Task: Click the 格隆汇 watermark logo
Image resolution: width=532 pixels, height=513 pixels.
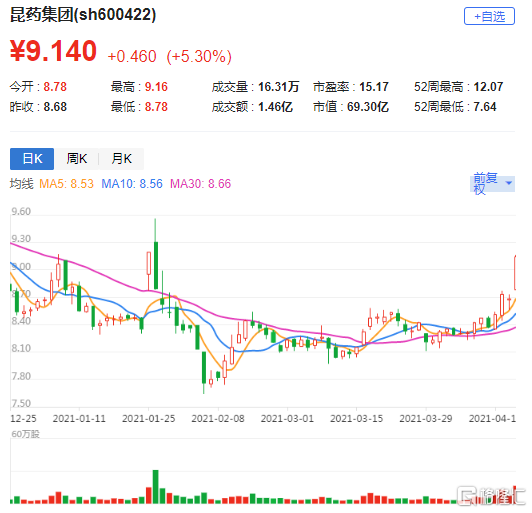Action: pos(491,496)
